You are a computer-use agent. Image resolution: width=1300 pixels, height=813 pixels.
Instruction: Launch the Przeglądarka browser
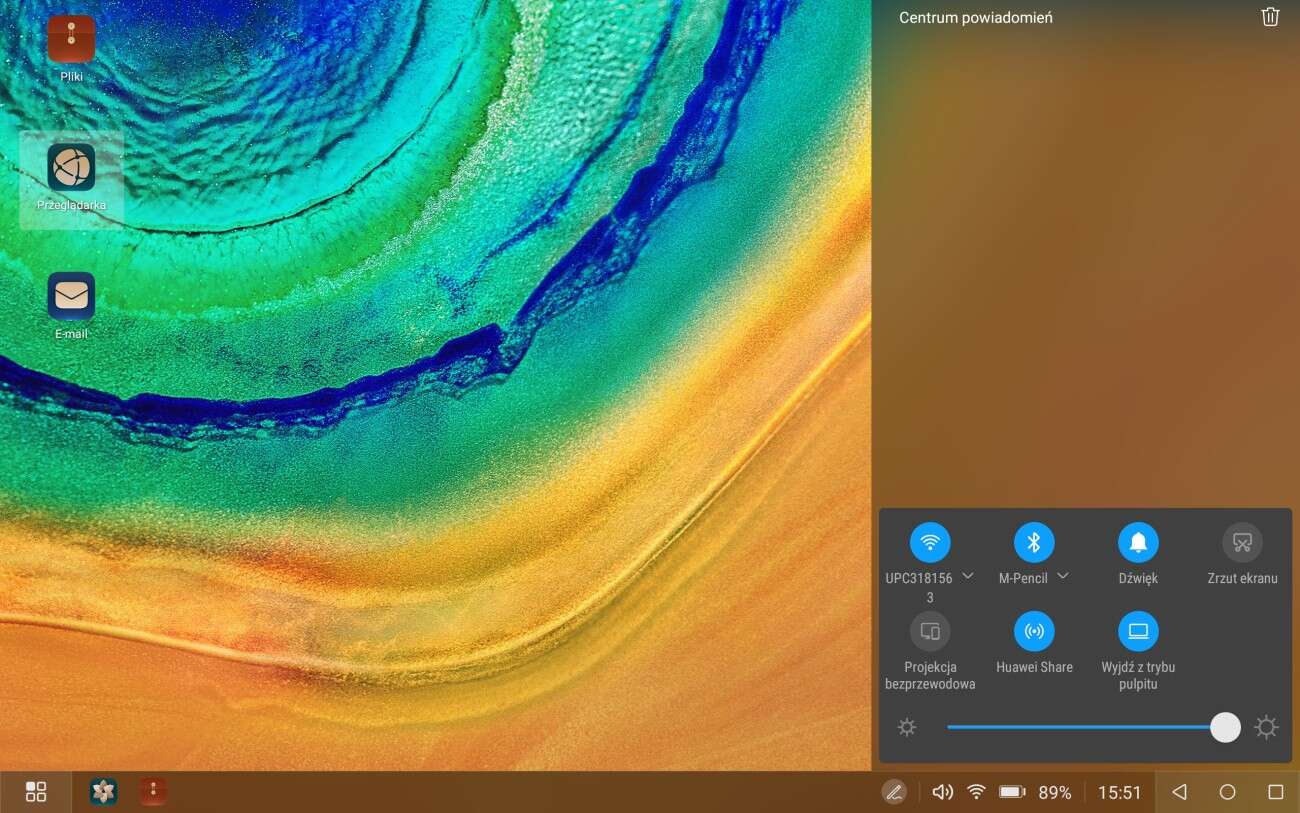[70, 165]
